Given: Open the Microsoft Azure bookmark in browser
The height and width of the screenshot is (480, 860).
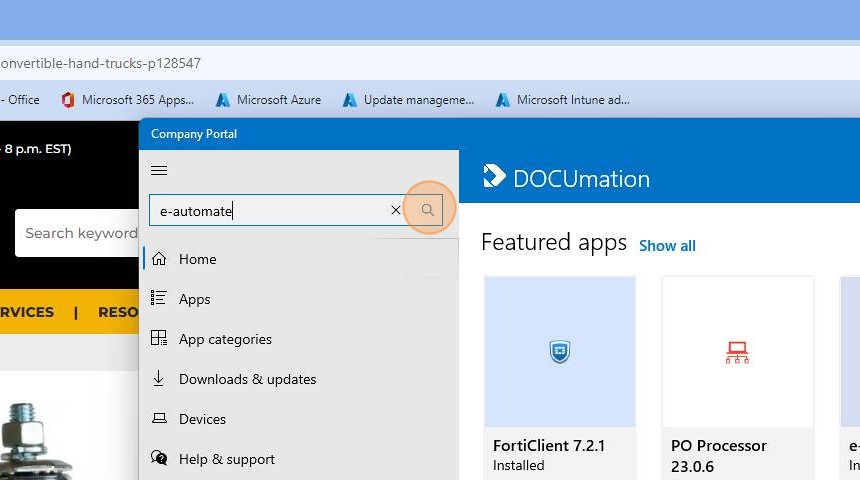Looking at the screenshot, I should [269, 100].
